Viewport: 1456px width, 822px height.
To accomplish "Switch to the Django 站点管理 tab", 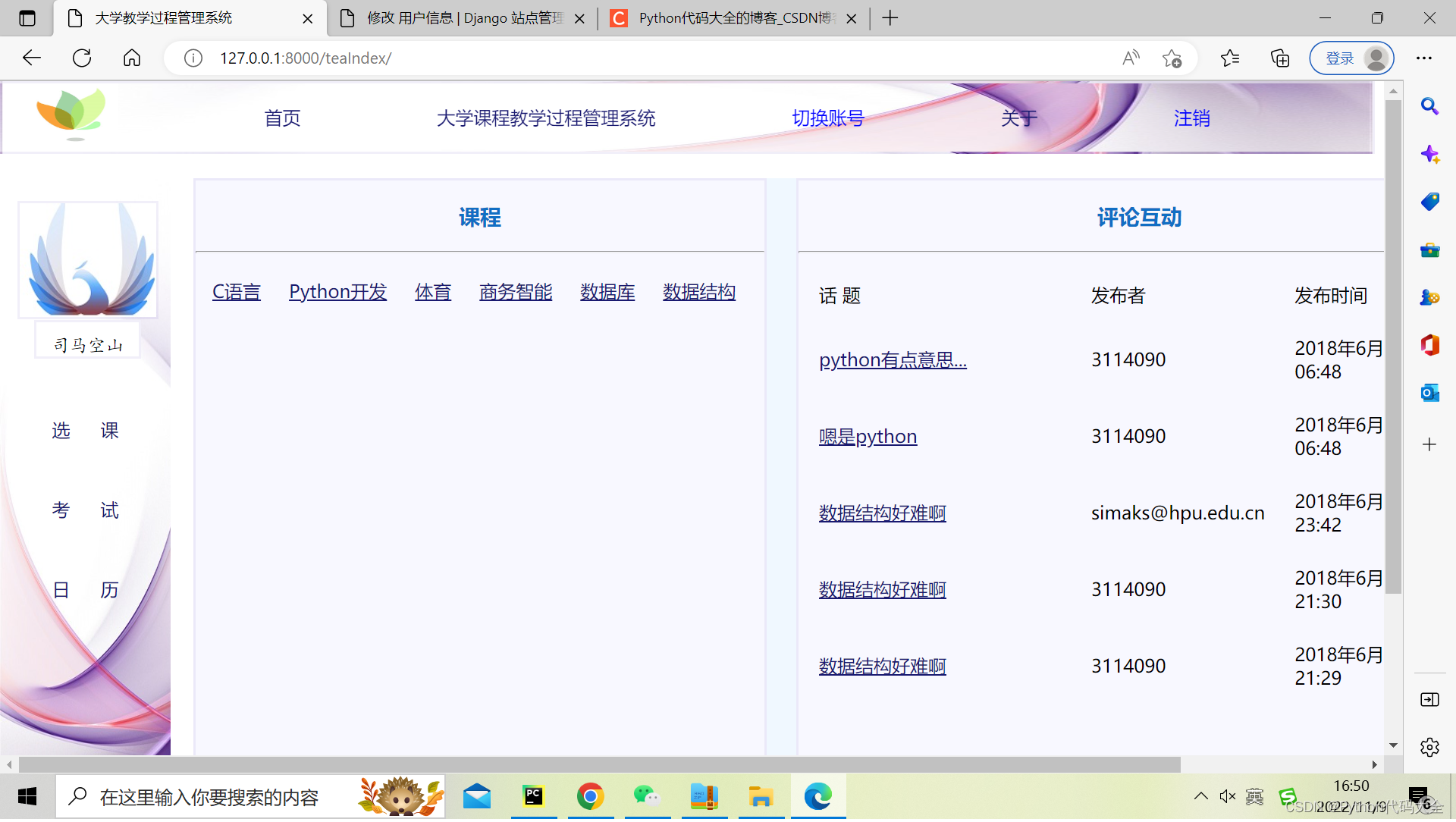I will (x=463, y=18).
